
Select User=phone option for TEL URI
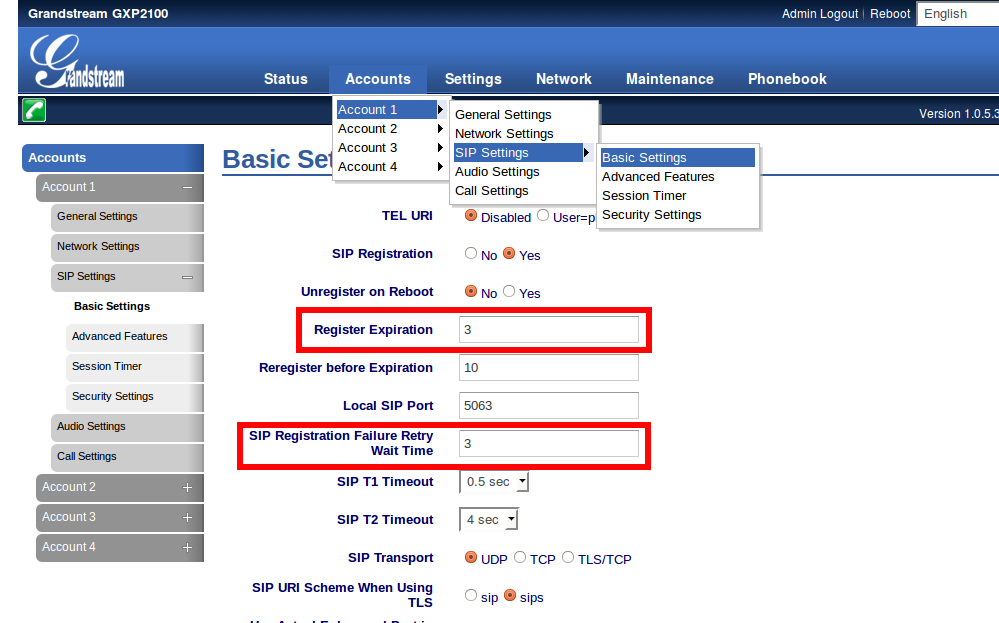coord(543,215)
